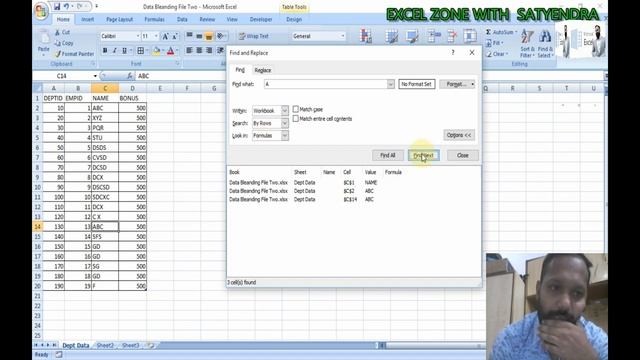The image size is (640, 360).
Task: Set top vertical alignment
Action: coord(189,36)
